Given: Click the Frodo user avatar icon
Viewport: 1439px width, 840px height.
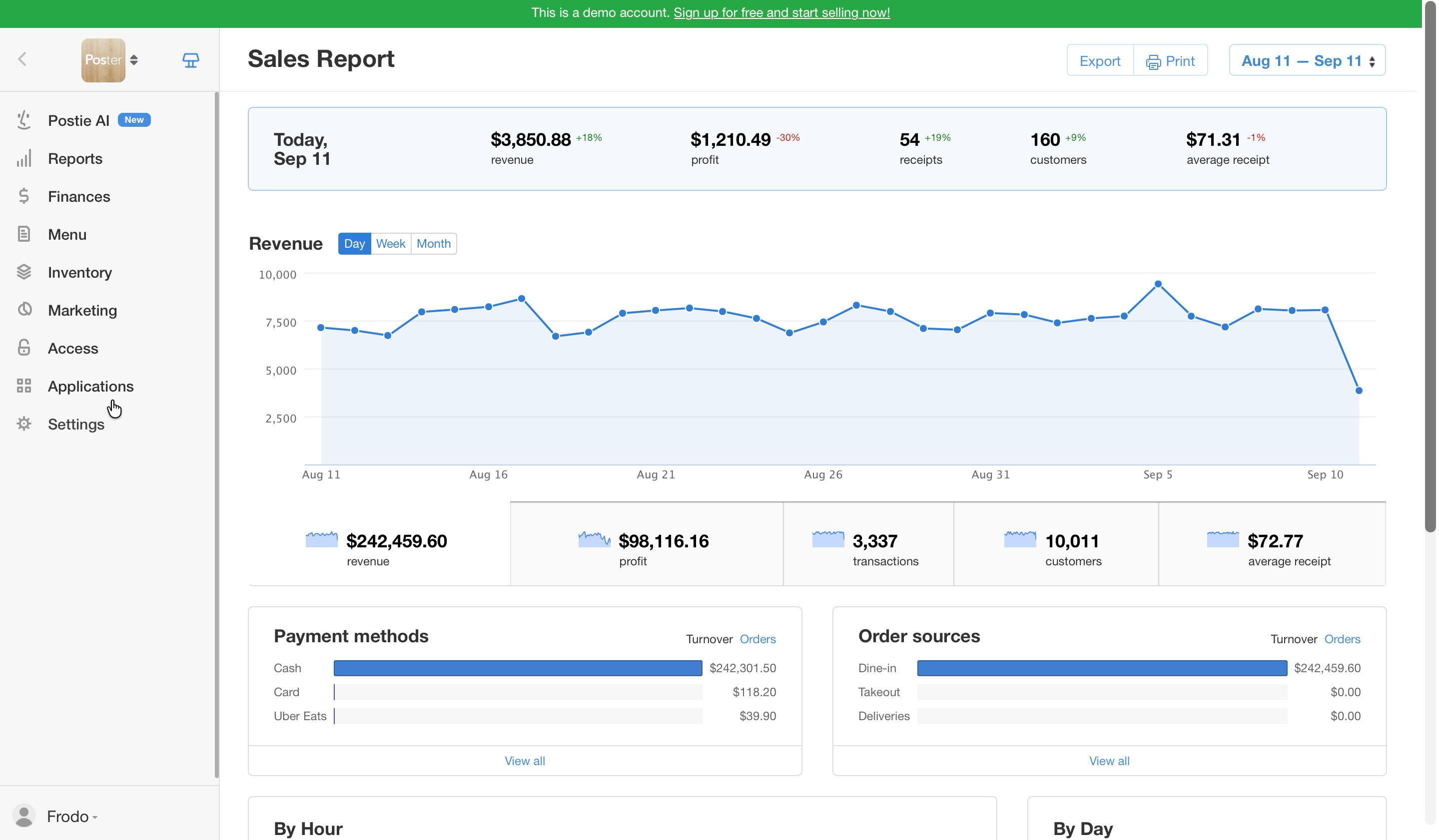Looking at the screenshot, I should coord(24,816).
